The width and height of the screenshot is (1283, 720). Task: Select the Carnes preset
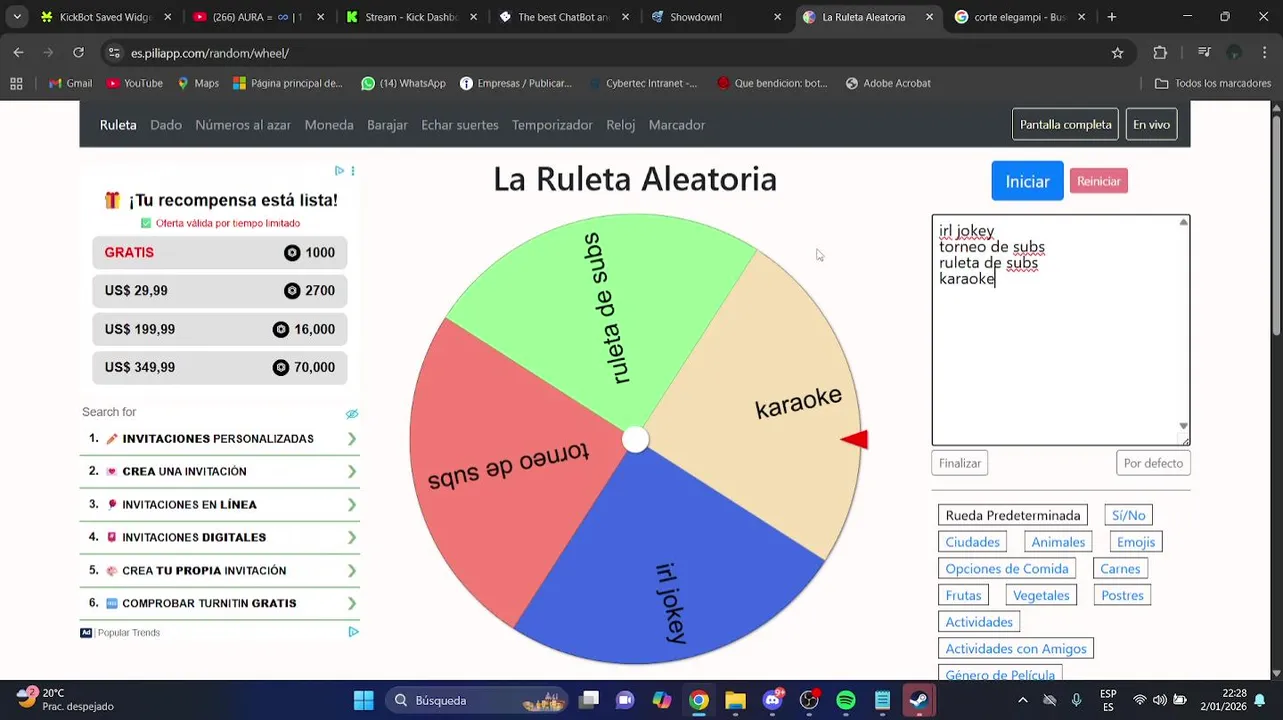pos(1120,568)
